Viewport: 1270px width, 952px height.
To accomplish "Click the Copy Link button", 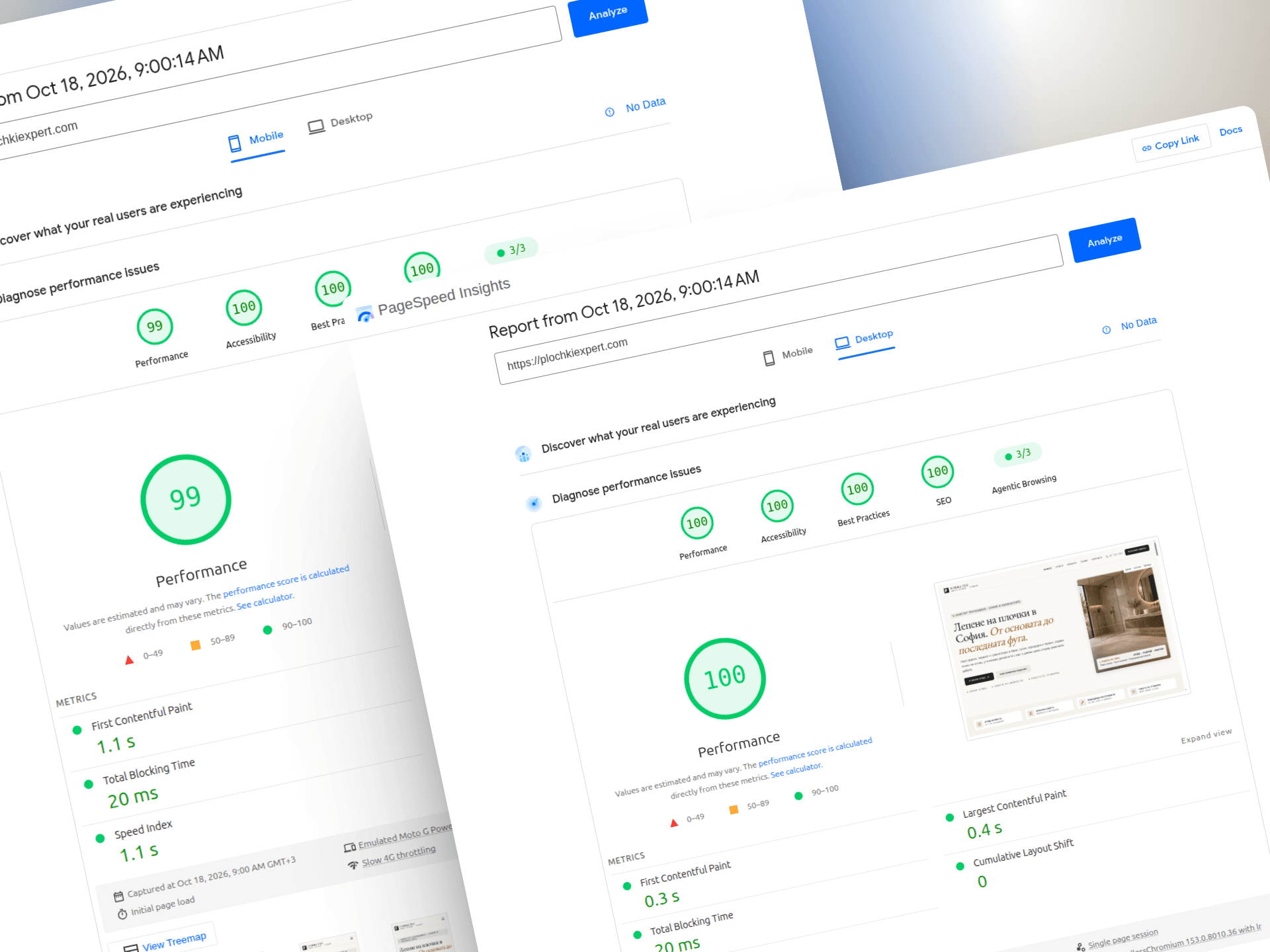I will (1170, 143).
